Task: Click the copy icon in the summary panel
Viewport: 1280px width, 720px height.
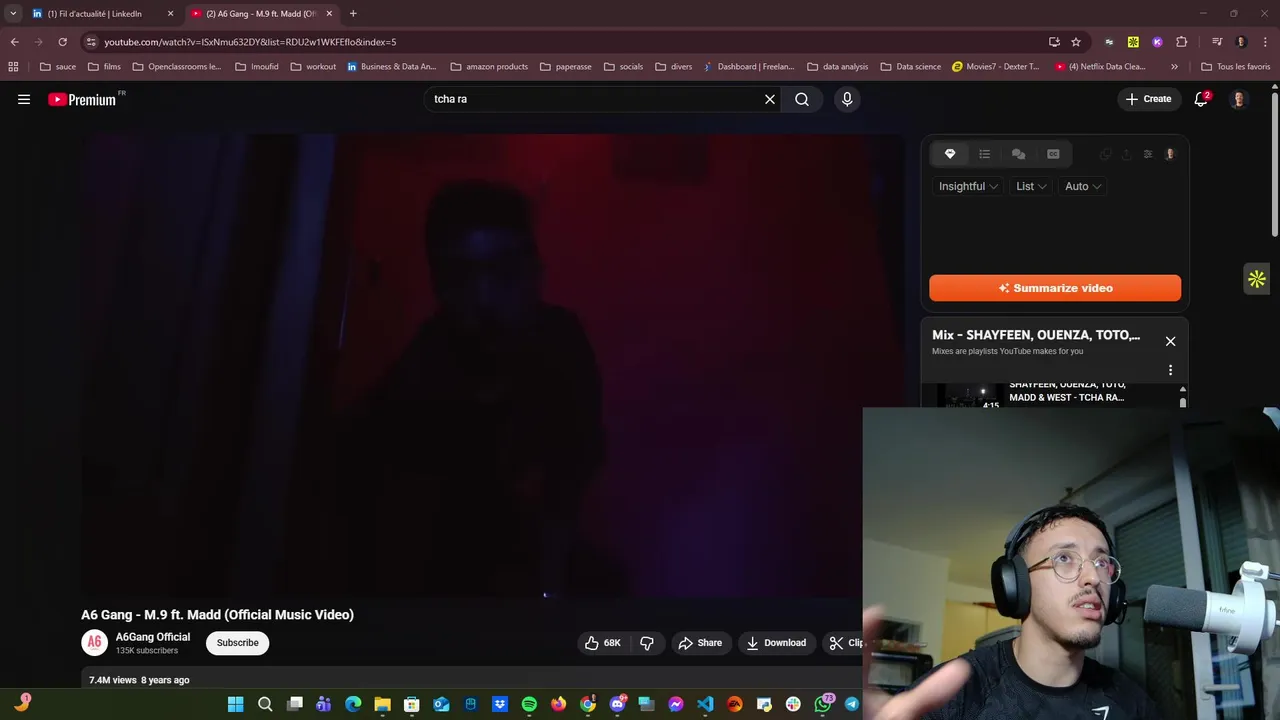Action: click(x=1105, y=154)
